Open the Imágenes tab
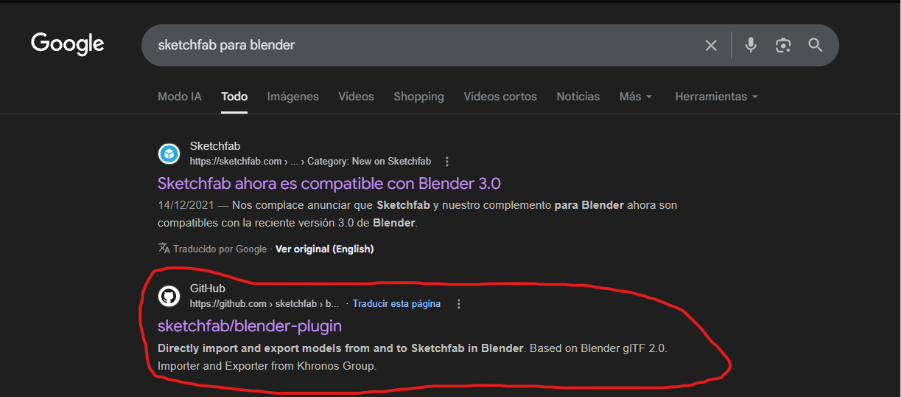The width and height of the screenshot is (901, 397). click(x=292, y=97)
